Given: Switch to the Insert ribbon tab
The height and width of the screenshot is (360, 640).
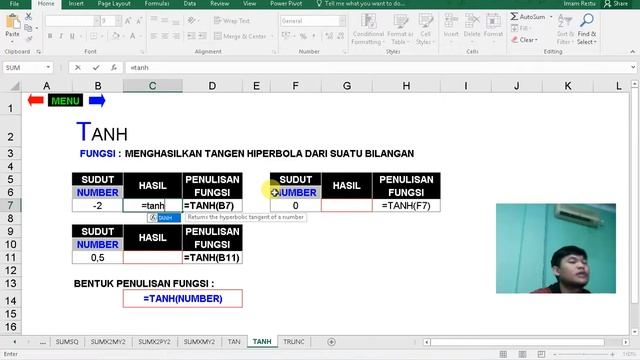Looking at the screenshot, I should click(x=76, y=4).
